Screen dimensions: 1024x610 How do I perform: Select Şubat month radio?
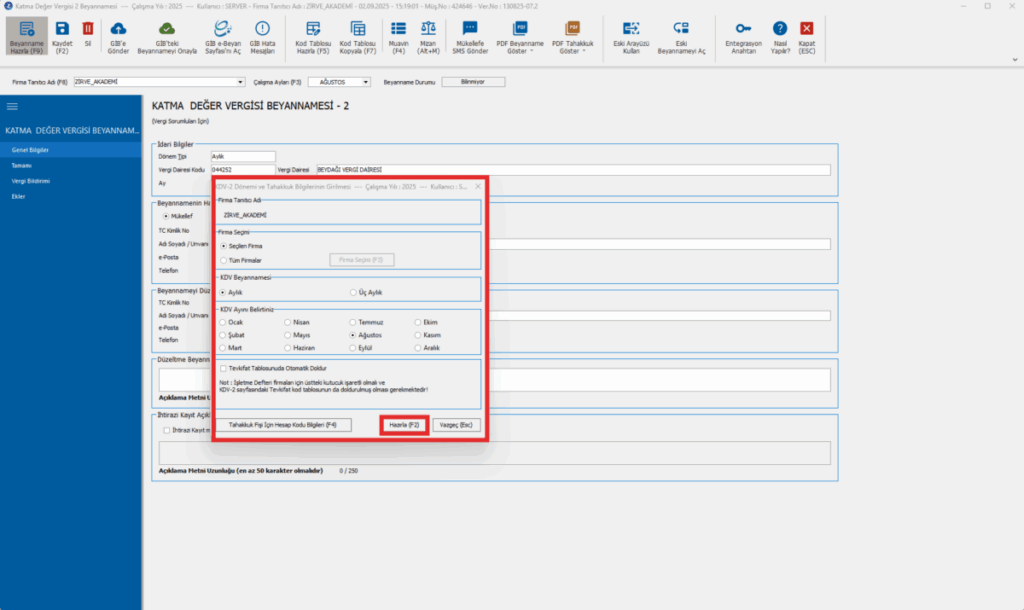point(223,335)
